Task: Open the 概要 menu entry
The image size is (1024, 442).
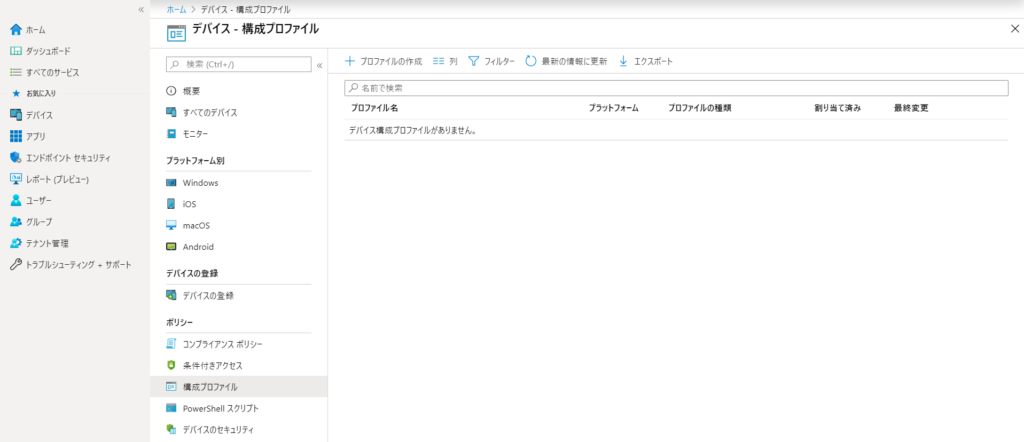Action: [191, 91]
